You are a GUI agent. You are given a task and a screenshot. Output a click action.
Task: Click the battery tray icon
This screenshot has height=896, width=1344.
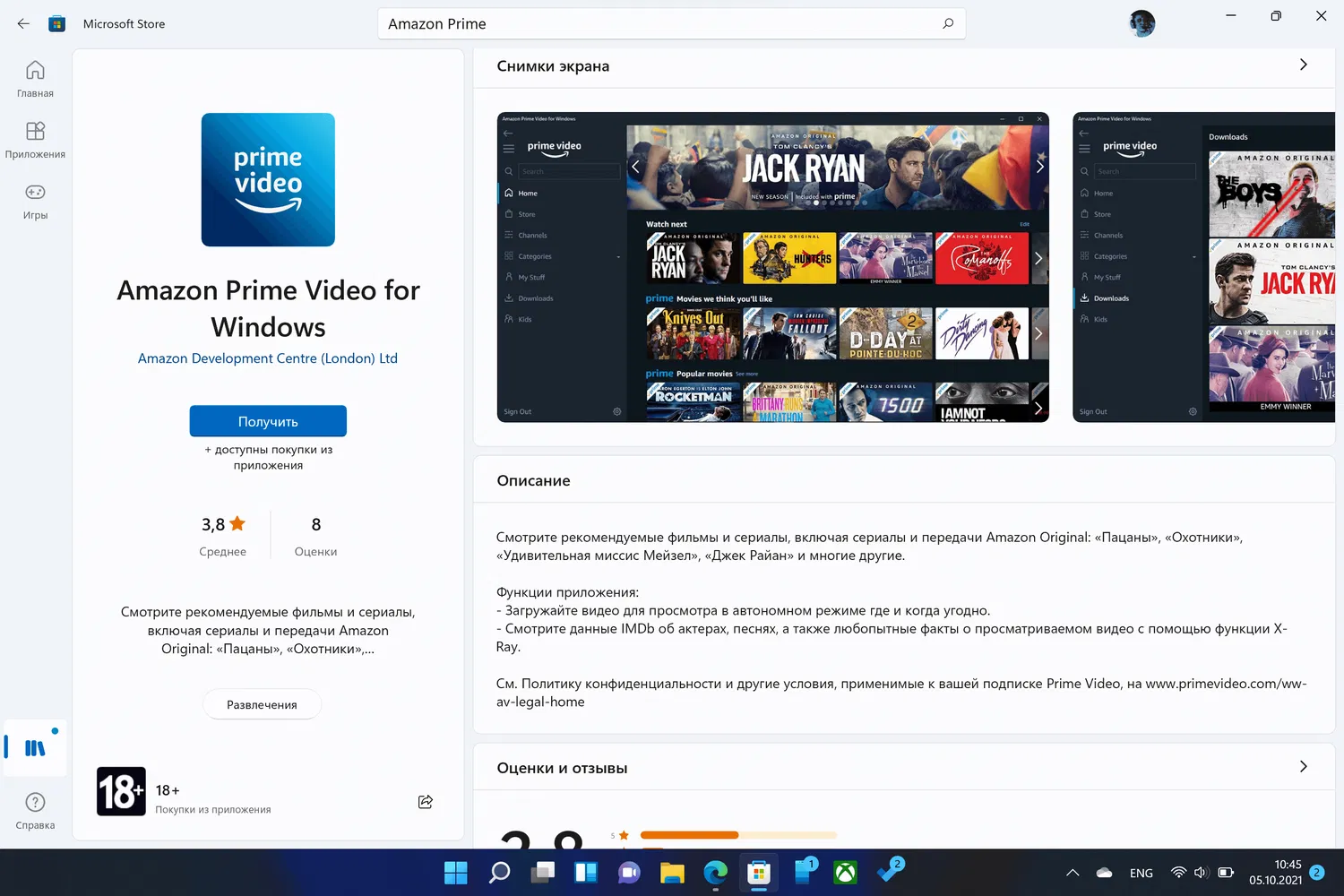pyautogui.click(x=1226, y=873)
